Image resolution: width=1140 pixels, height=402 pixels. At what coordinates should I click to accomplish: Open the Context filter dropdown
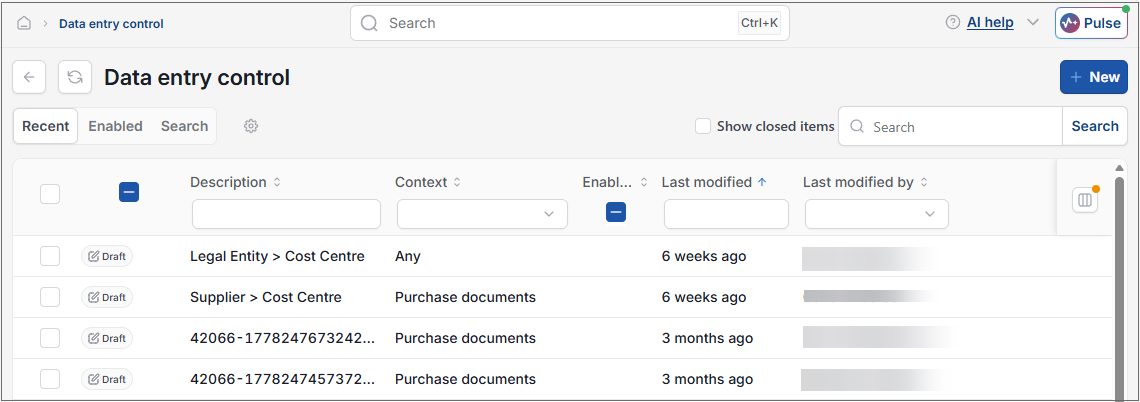(x=482, y=214)
